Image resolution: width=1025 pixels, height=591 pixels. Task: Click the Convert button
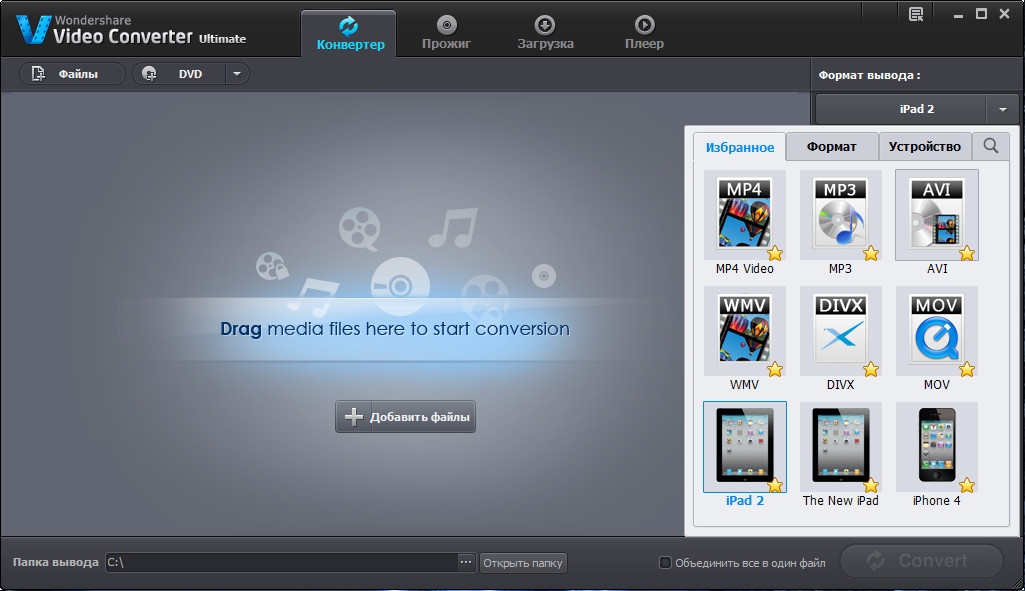click(921, 561)
